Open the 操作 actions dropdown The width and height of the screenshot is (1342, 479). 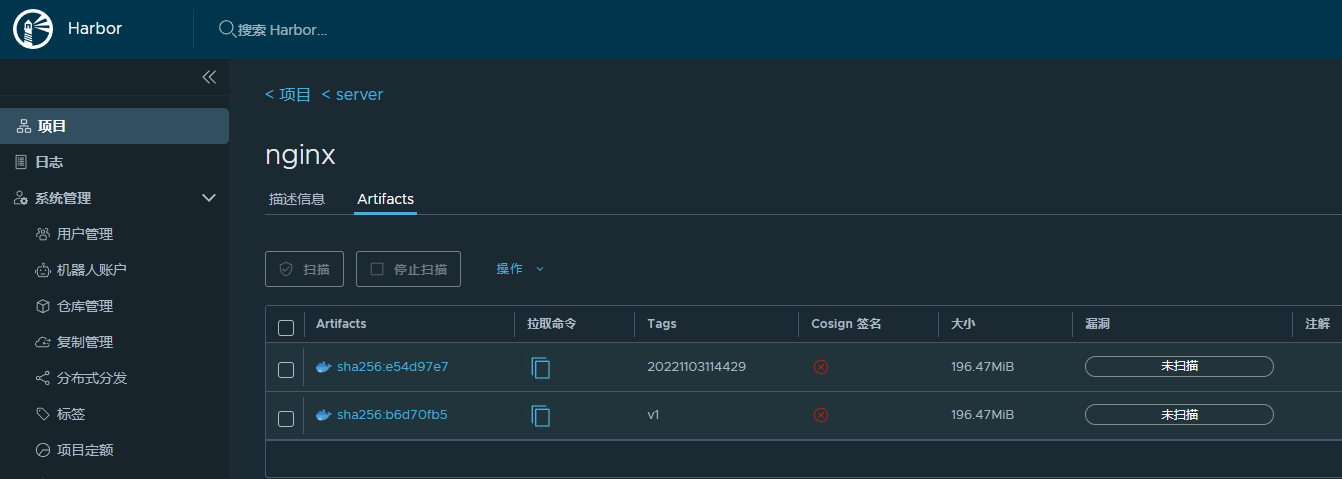[x=520, y=269]
